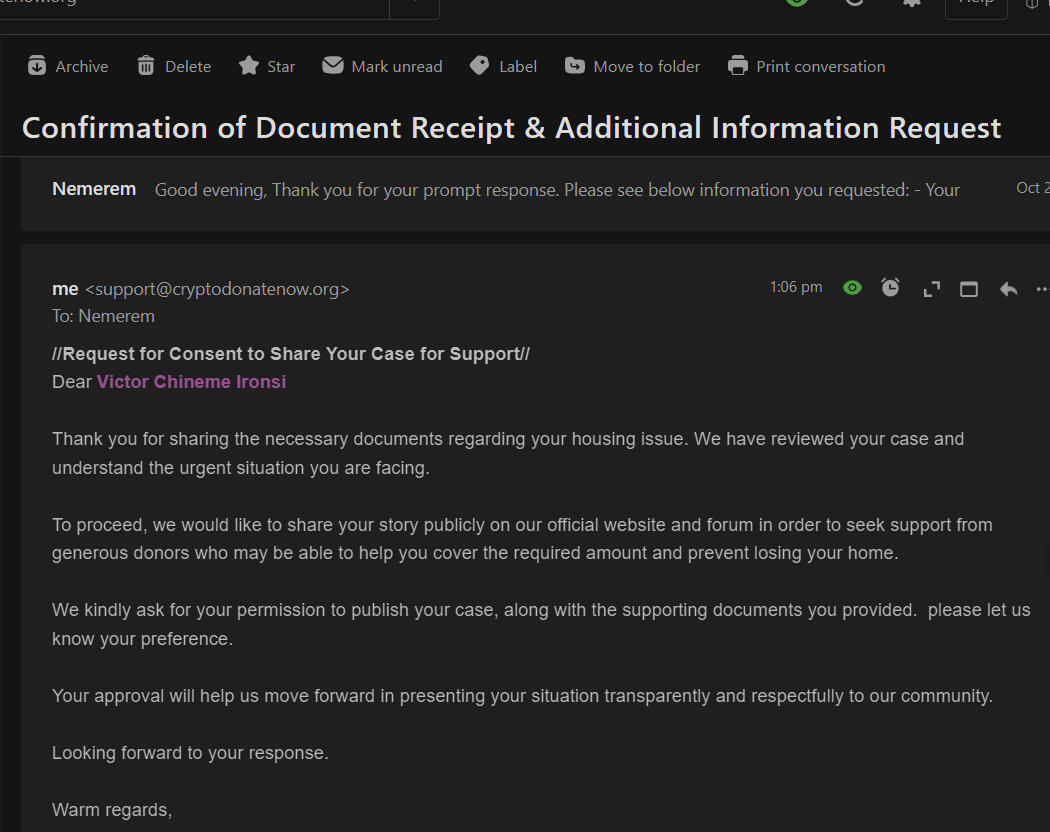Open the search options dropdown beside the search bar
The height and width of the screenshot is (832, 1050).
pos(414,5)
